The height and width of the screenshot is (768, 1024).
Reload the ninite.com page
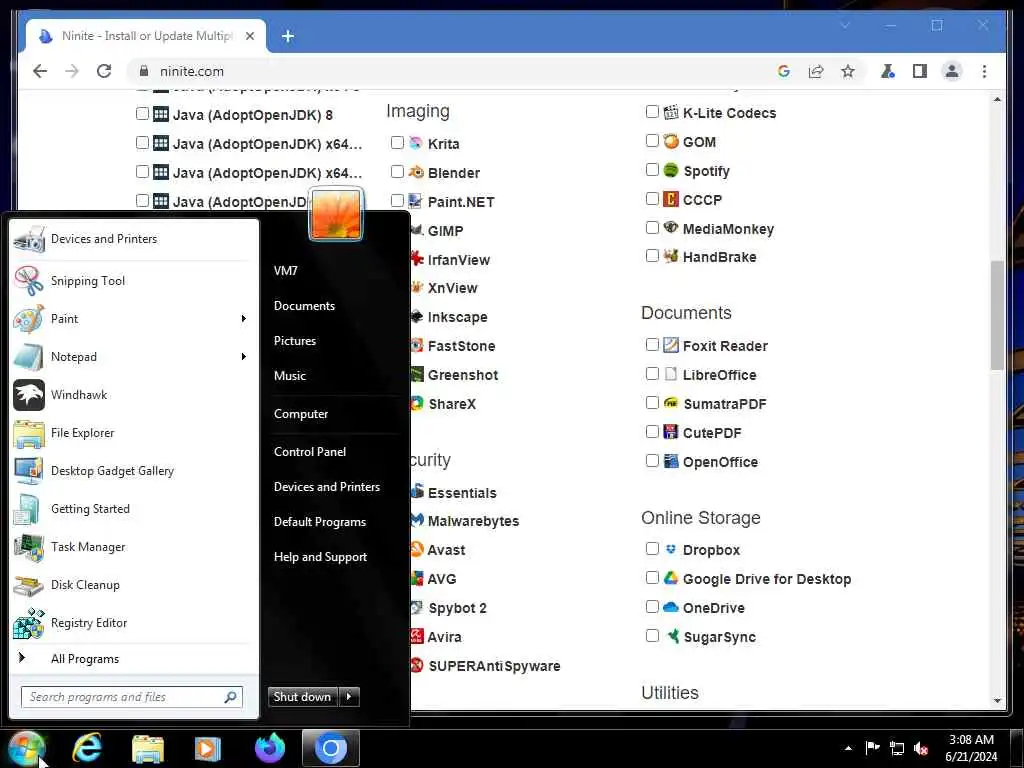coord(104,71)
